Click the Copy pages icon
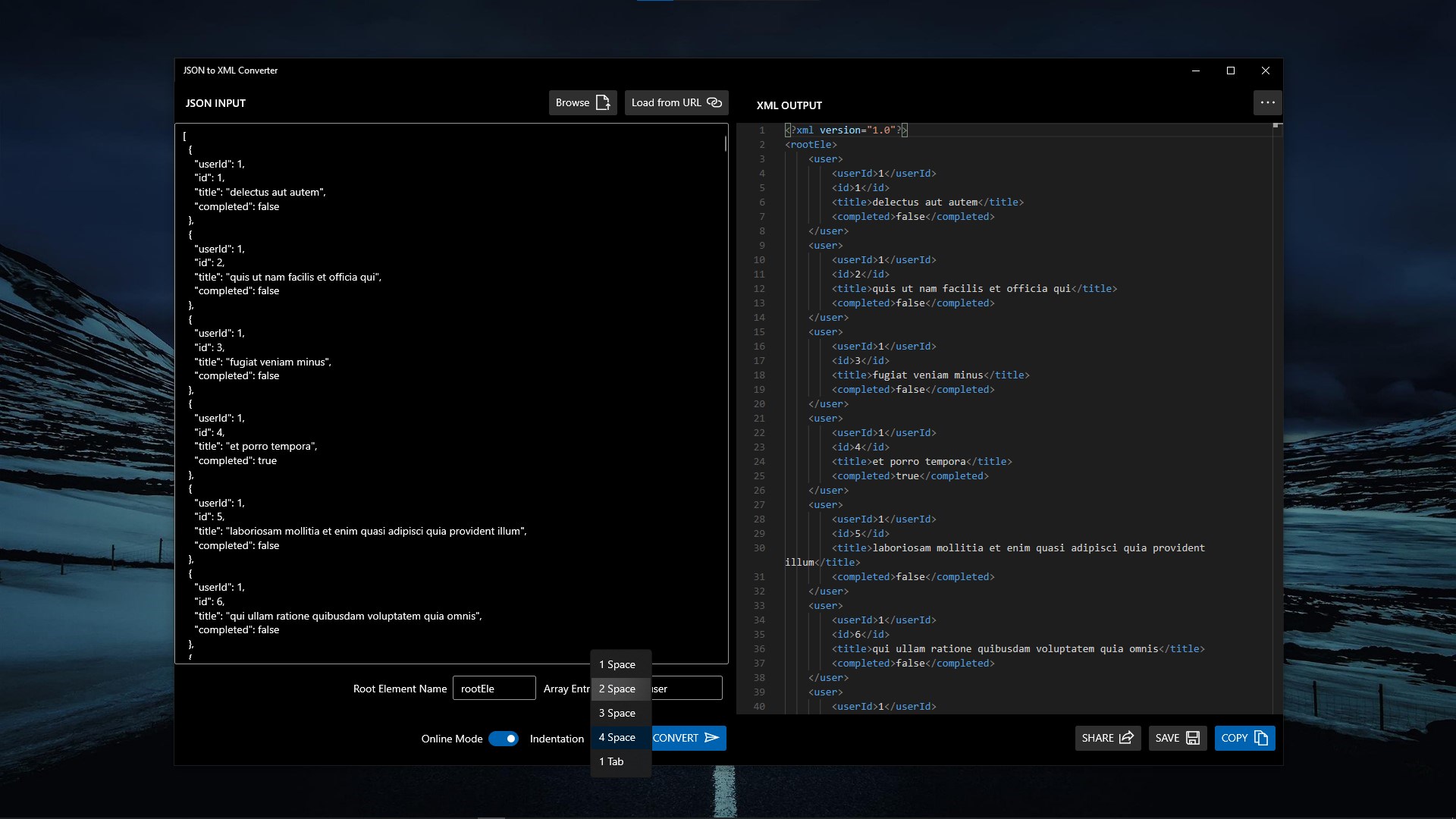Screen dimensions: 1456x819 1261,738
